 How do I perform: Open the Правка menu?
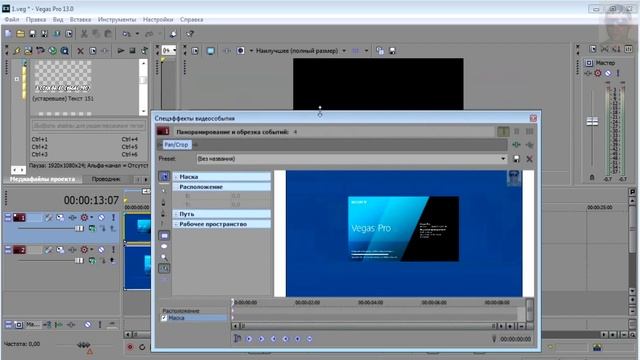coord(36,20)
